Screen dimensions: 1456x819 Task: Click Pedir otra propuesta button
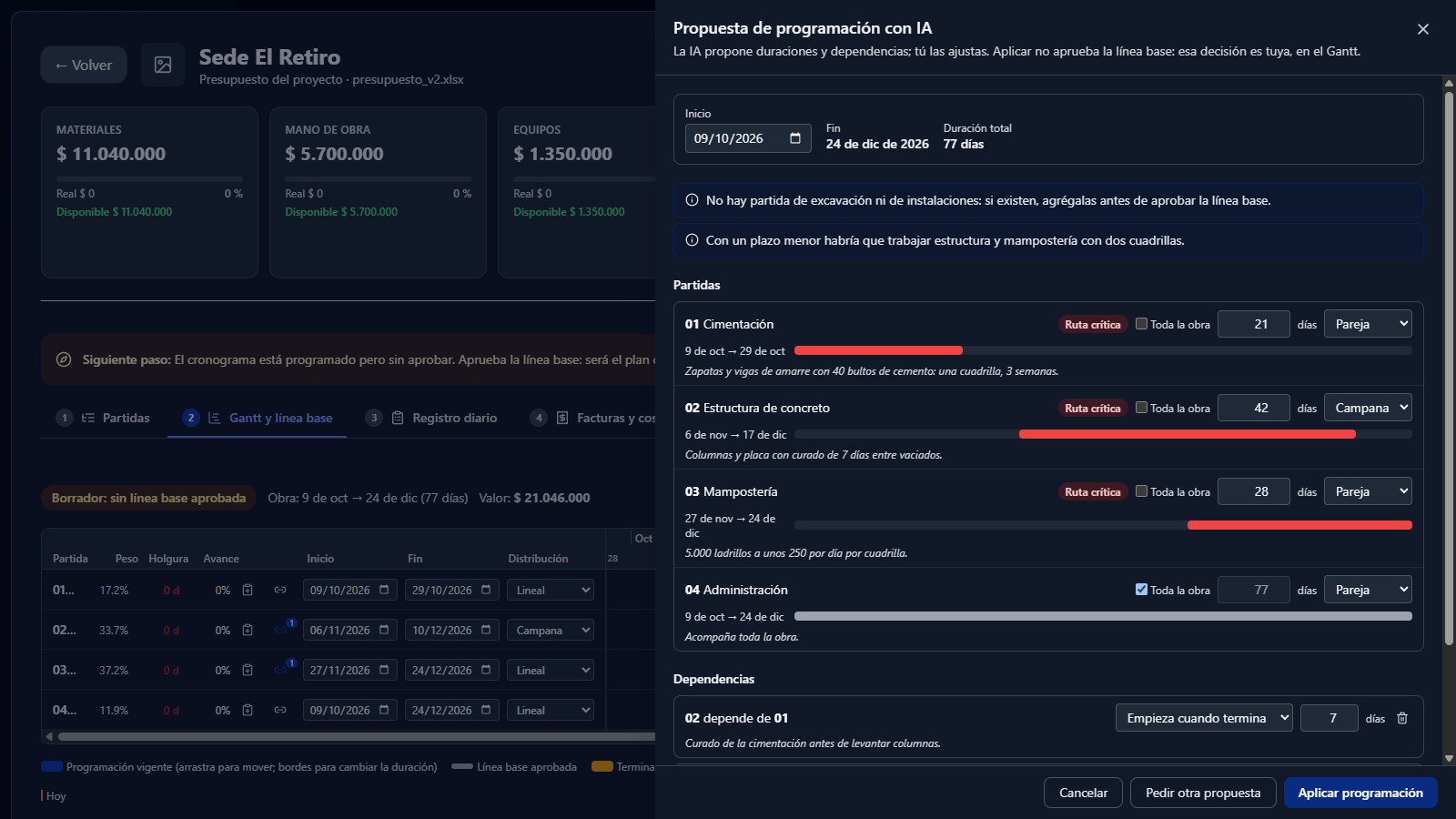pyautogui.click(x=1203, y=793)
